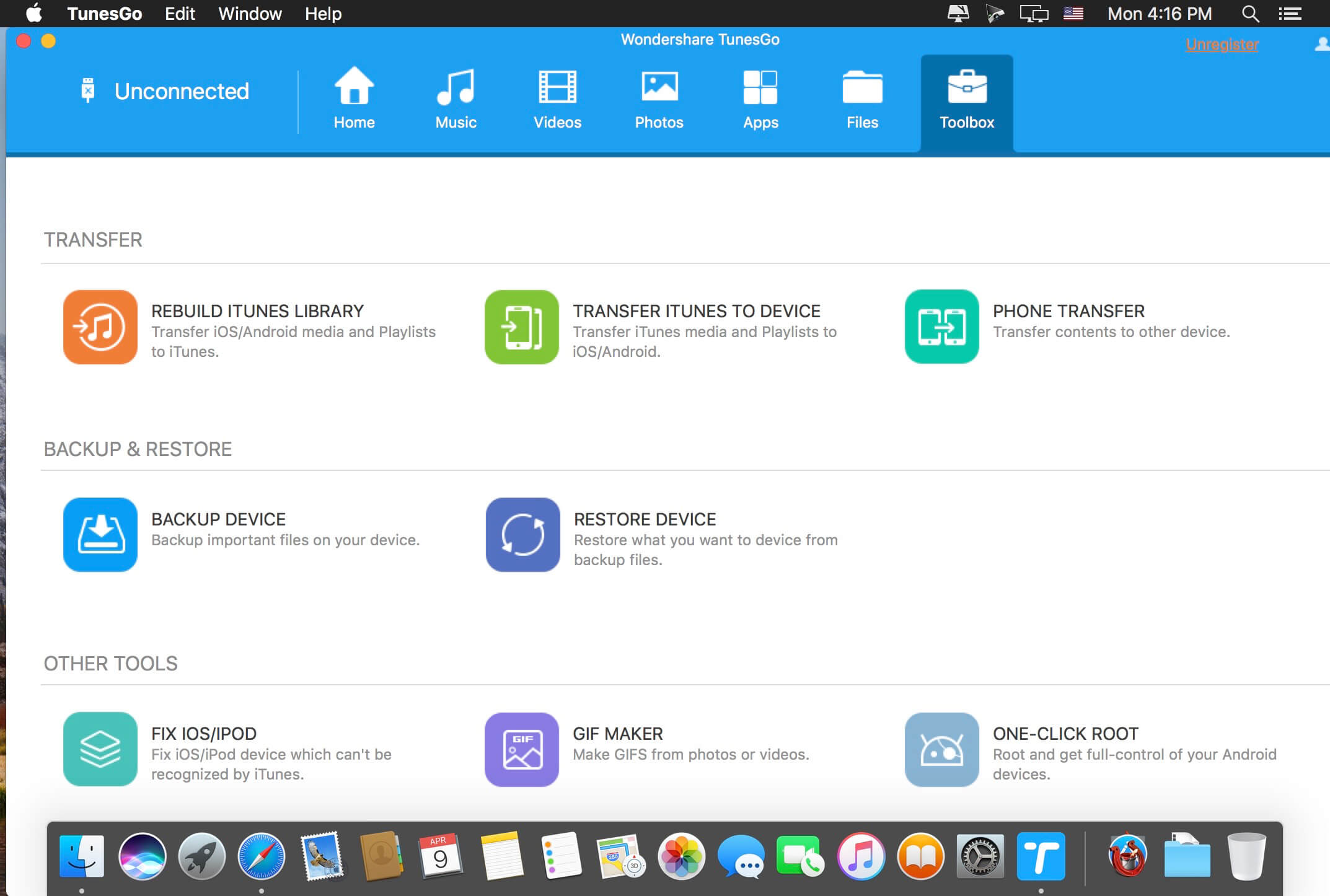Image resolution: width=1330 pixels, height=896 pixels.
Task: Switch to the Home tab
Action: pos(355,99)
